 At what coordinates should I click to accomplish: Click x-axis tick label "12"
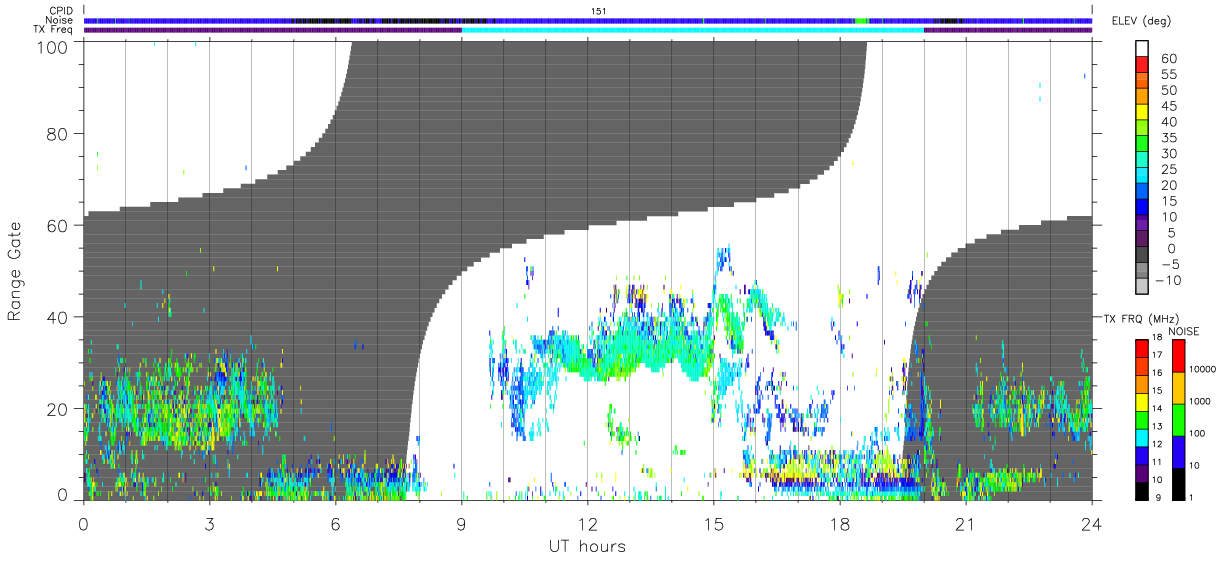(x=587, y=524)
